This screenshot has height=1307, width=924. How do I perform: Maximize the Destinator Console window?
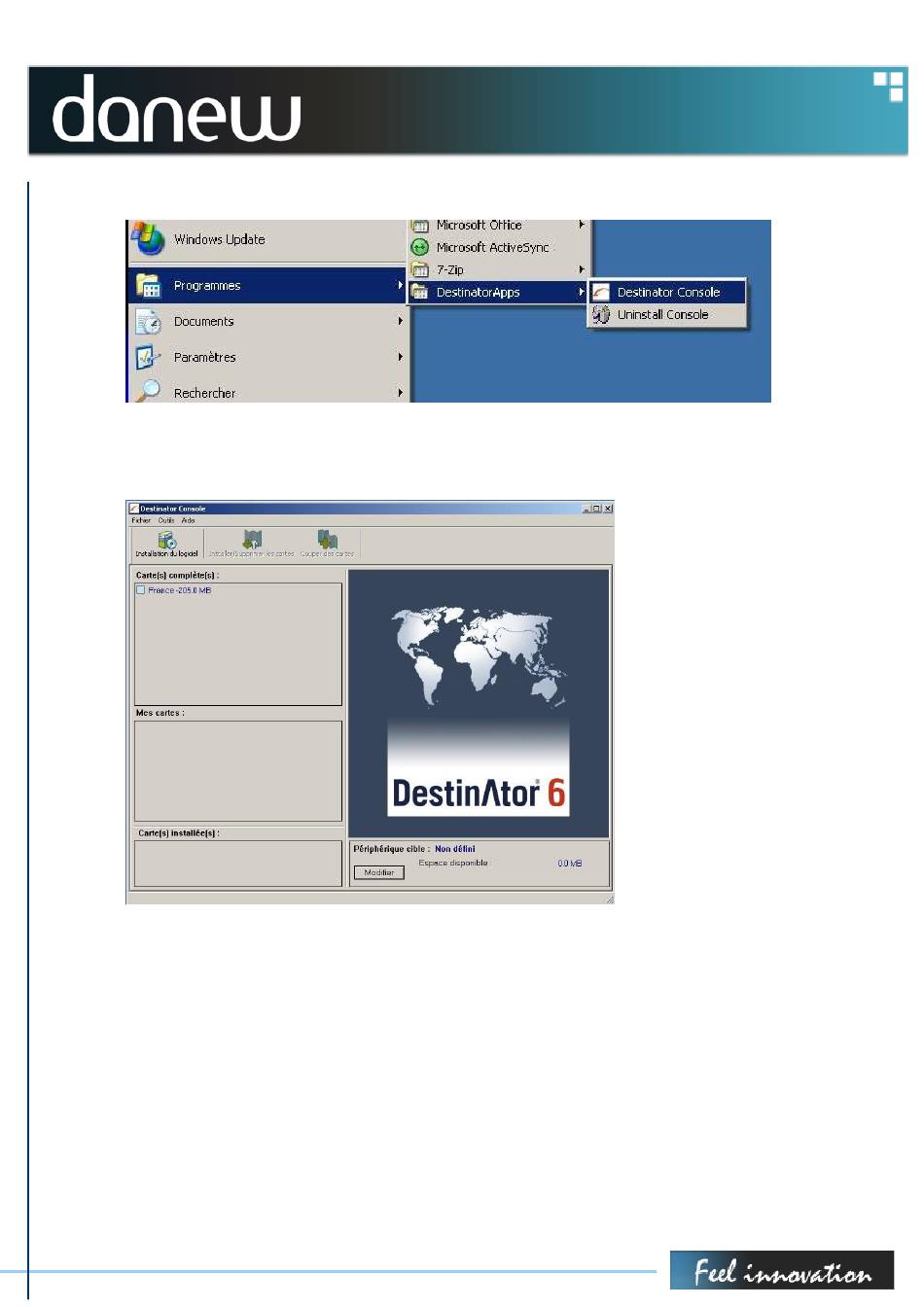pyautogui.click(x=596, y=509)
